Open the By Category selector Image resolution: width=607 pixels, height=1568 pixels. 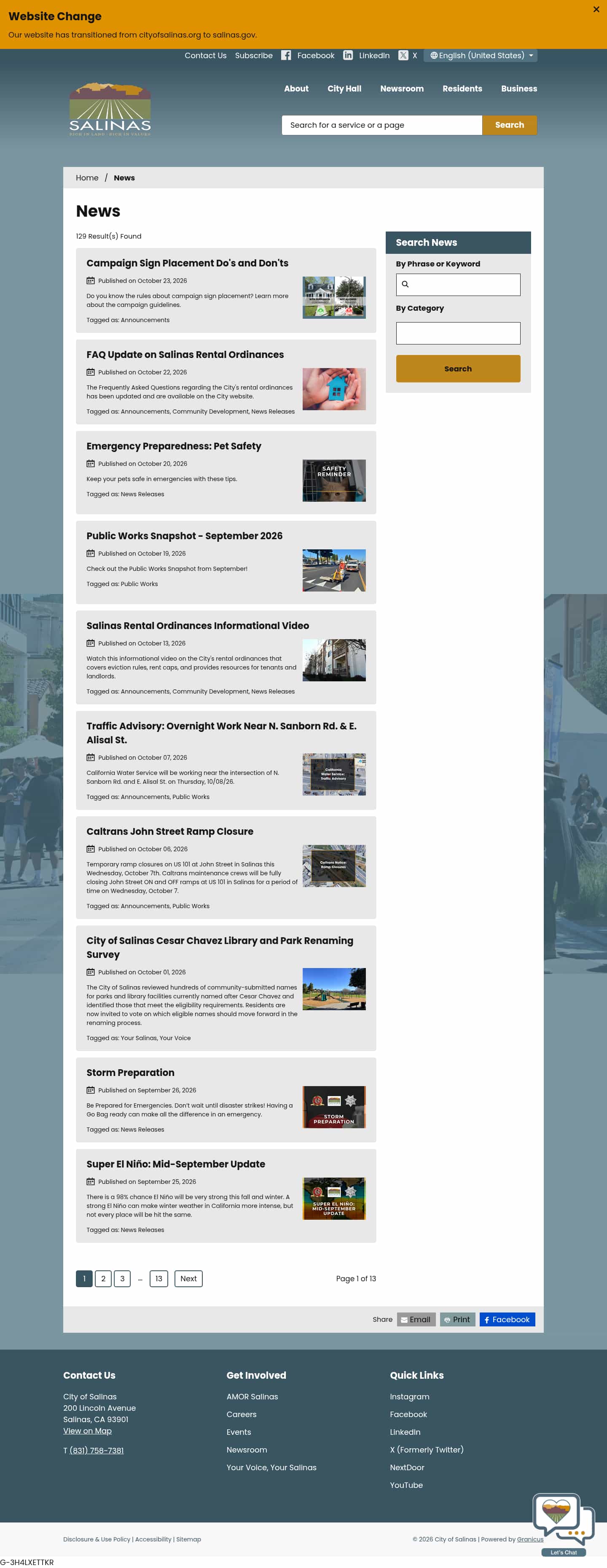click(x=458, y=334)
